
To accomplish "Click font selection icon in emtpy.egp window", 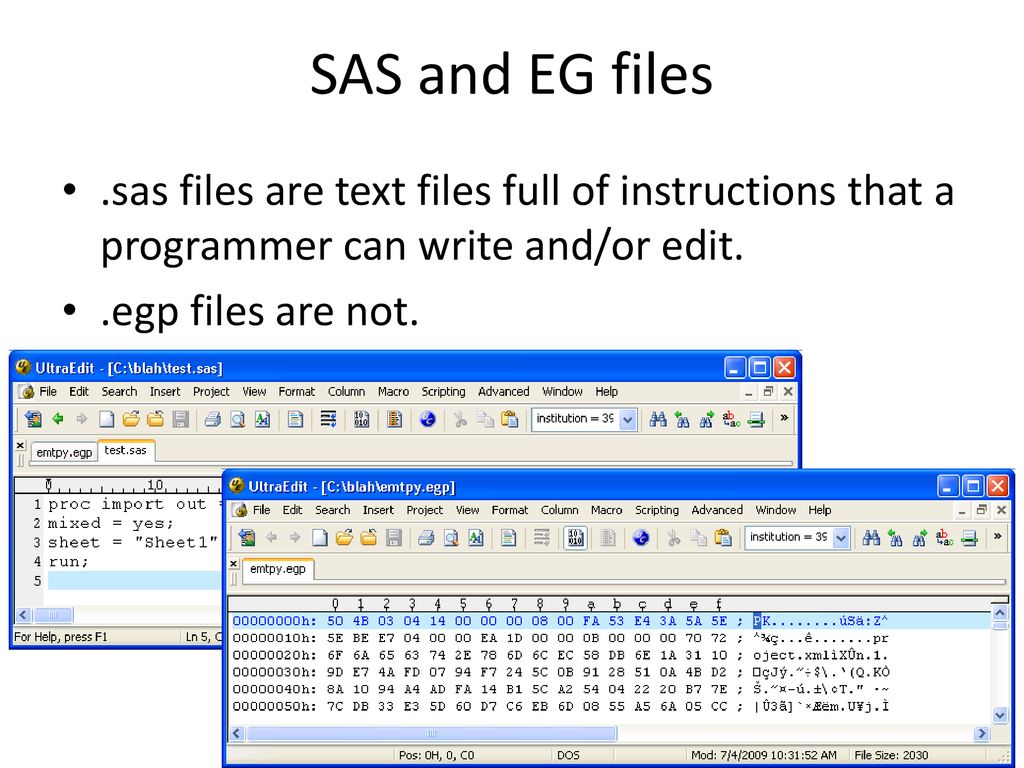I will pyautogui.click(x=475, y=538).
